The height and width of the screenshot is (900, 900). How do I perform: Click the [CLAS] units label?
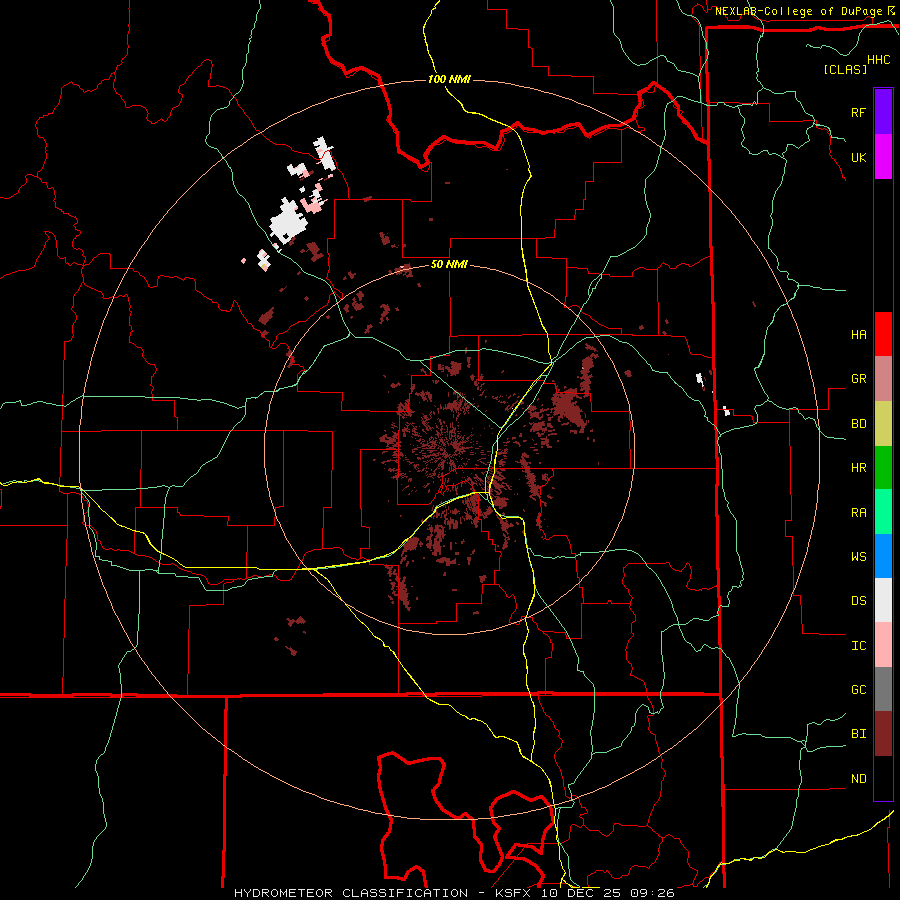(x=845, y=69)
